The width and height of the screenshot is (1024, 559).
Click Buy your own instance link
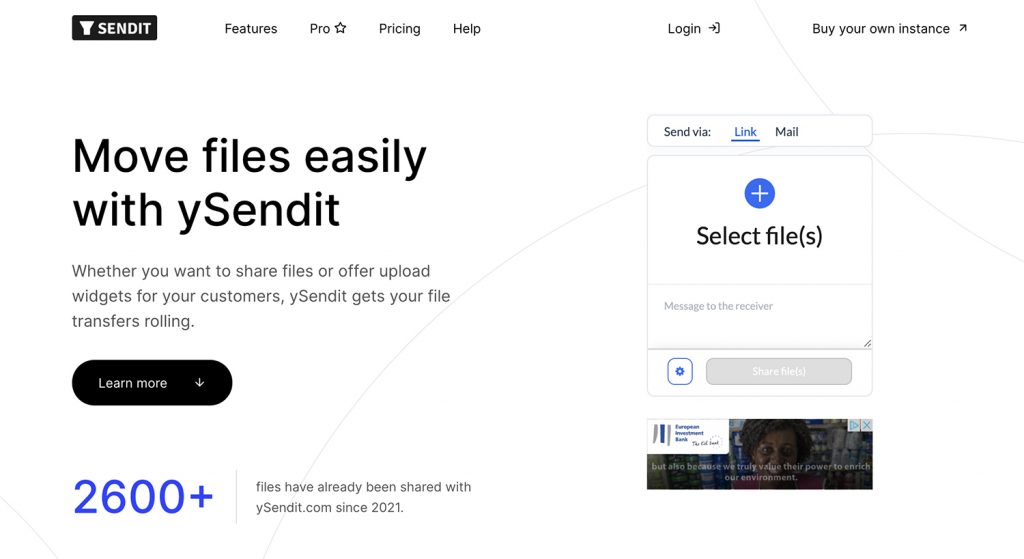[x=881, y=29]
